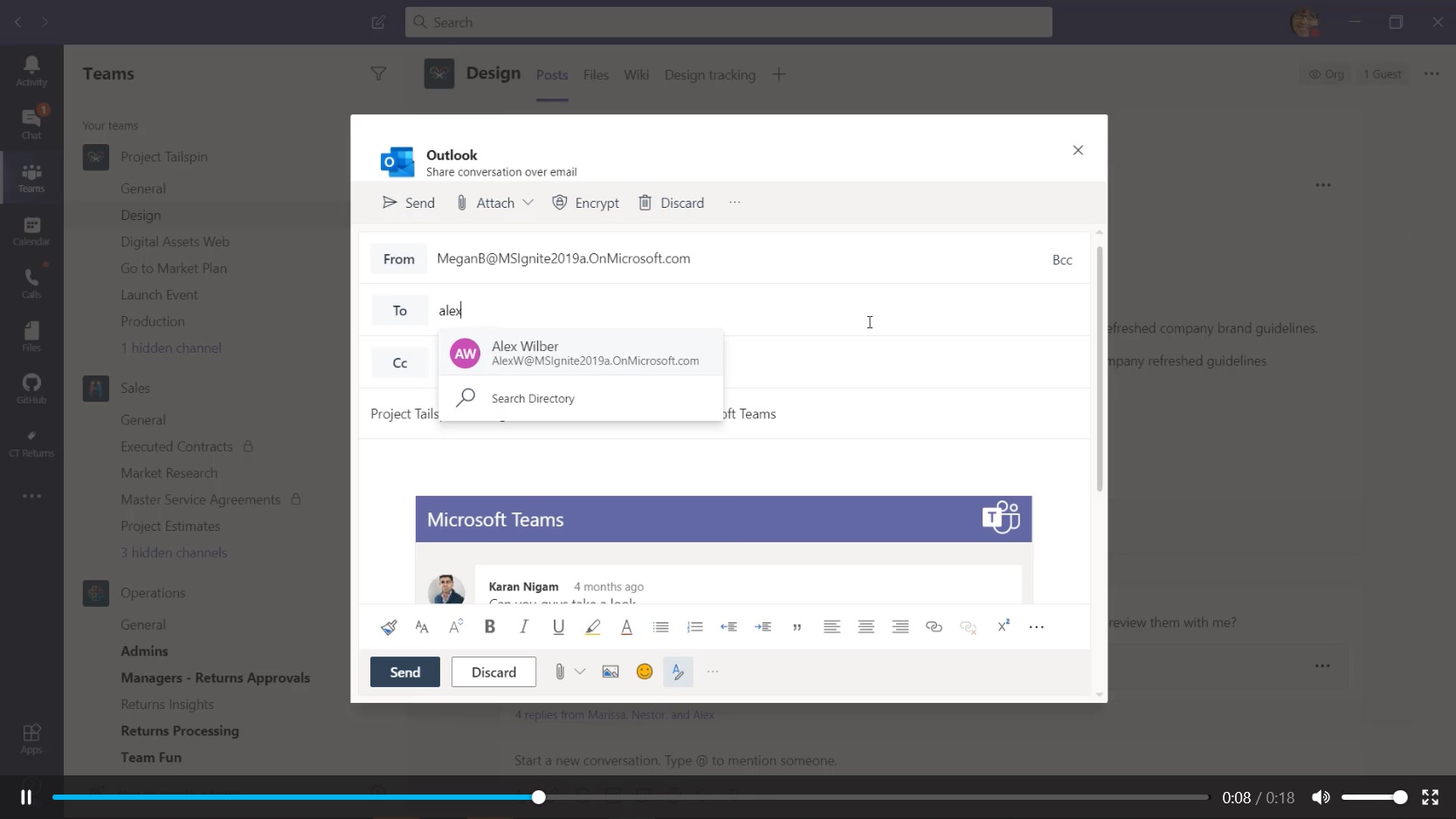Click the Teams search box
The image size is (1456, 819).
tap(728, 22)
